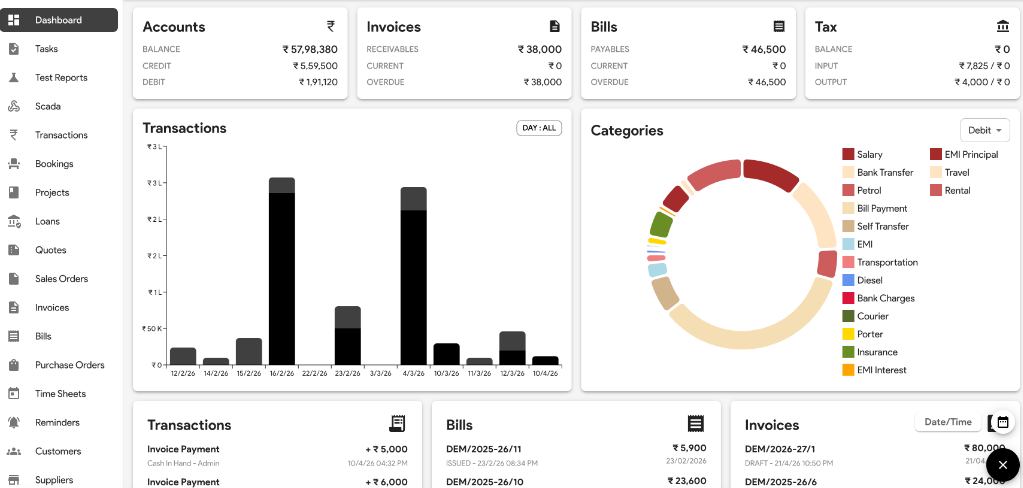The height and width of the screenshot is (488, 1023).
Task: Toggle EMI Interest orange legend swatch
Action: [848, 370]
